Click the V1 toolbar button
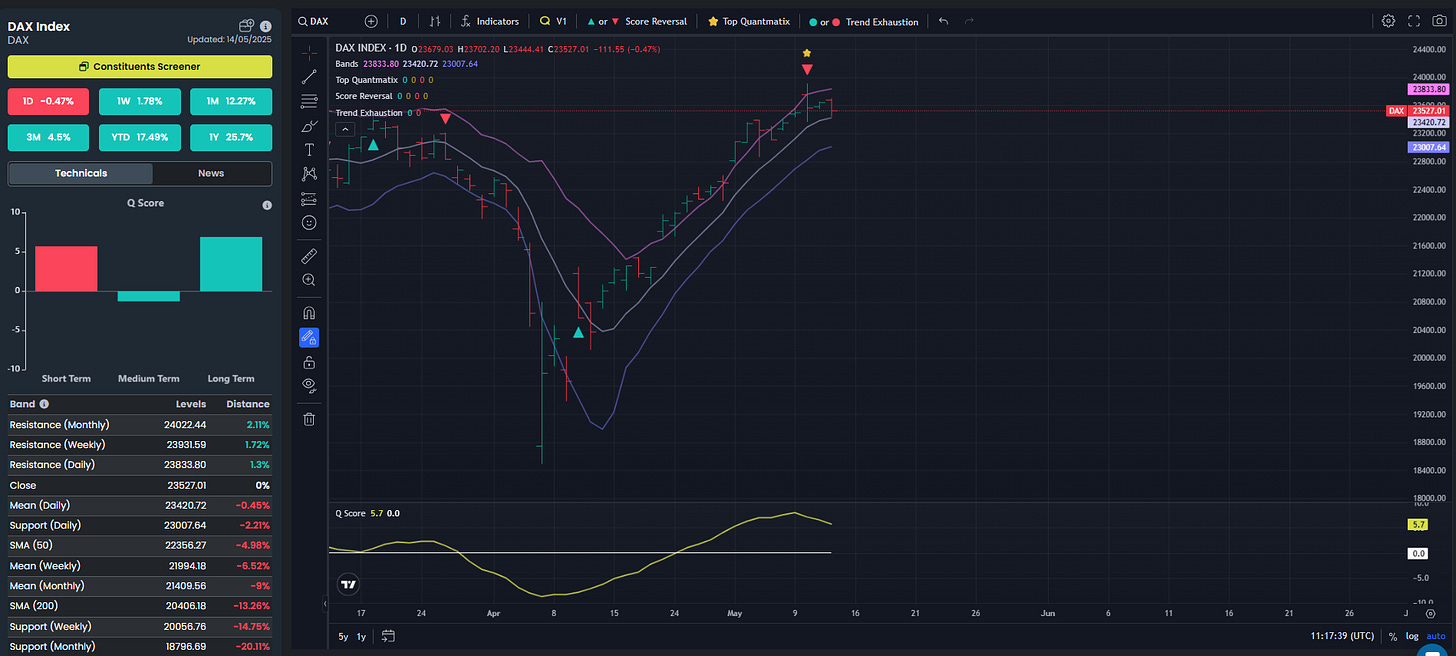1456x656 pixels. (x=553, y=21)
